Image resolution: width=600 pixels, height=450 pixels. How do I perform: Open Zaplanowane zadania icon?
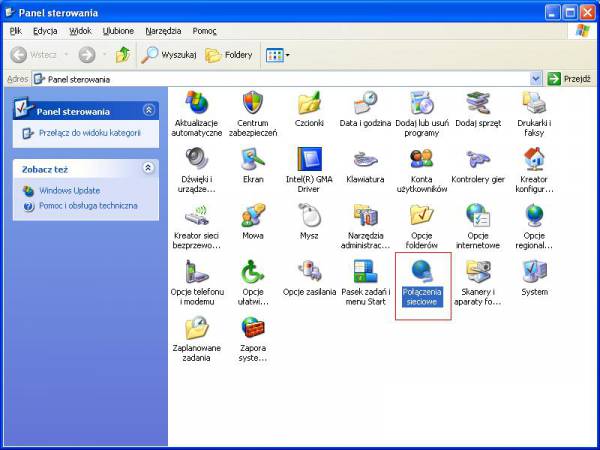tap(197, 328)
